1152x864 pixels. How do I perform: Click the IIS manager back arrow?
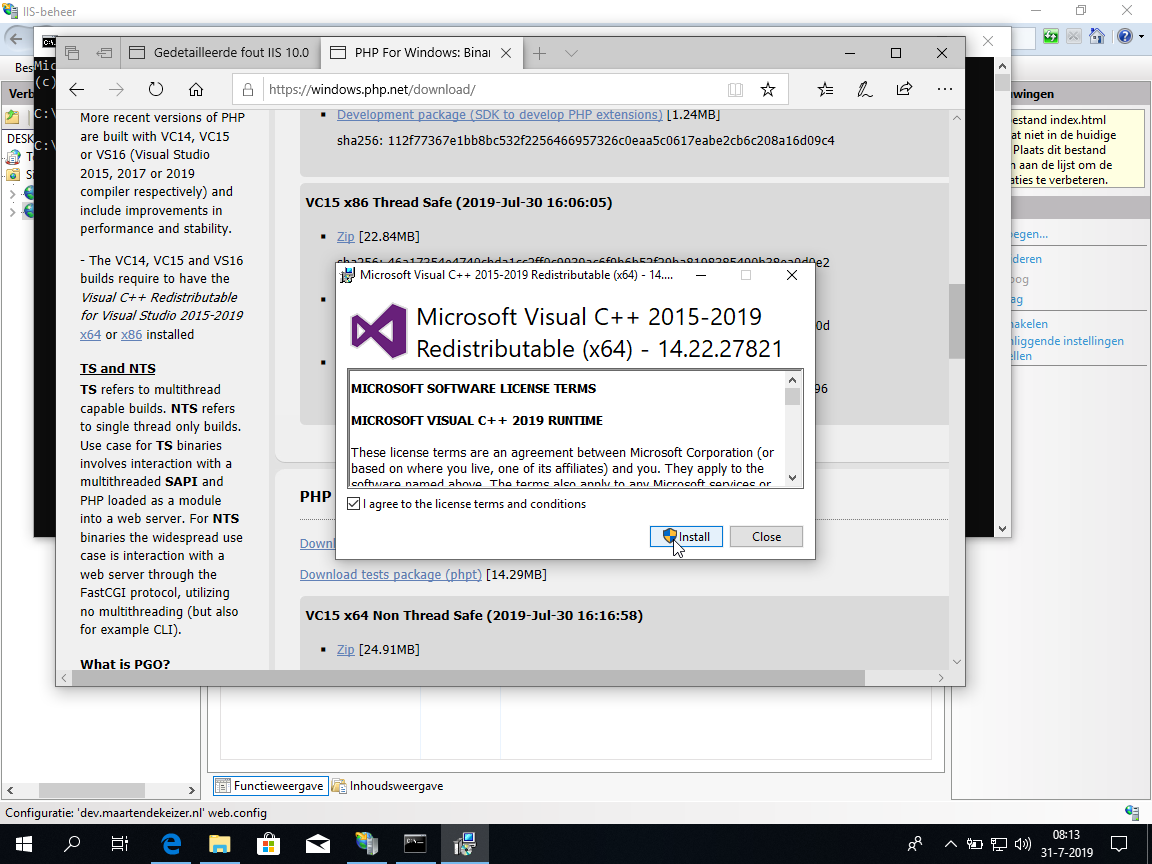click(x=16, y=38)
